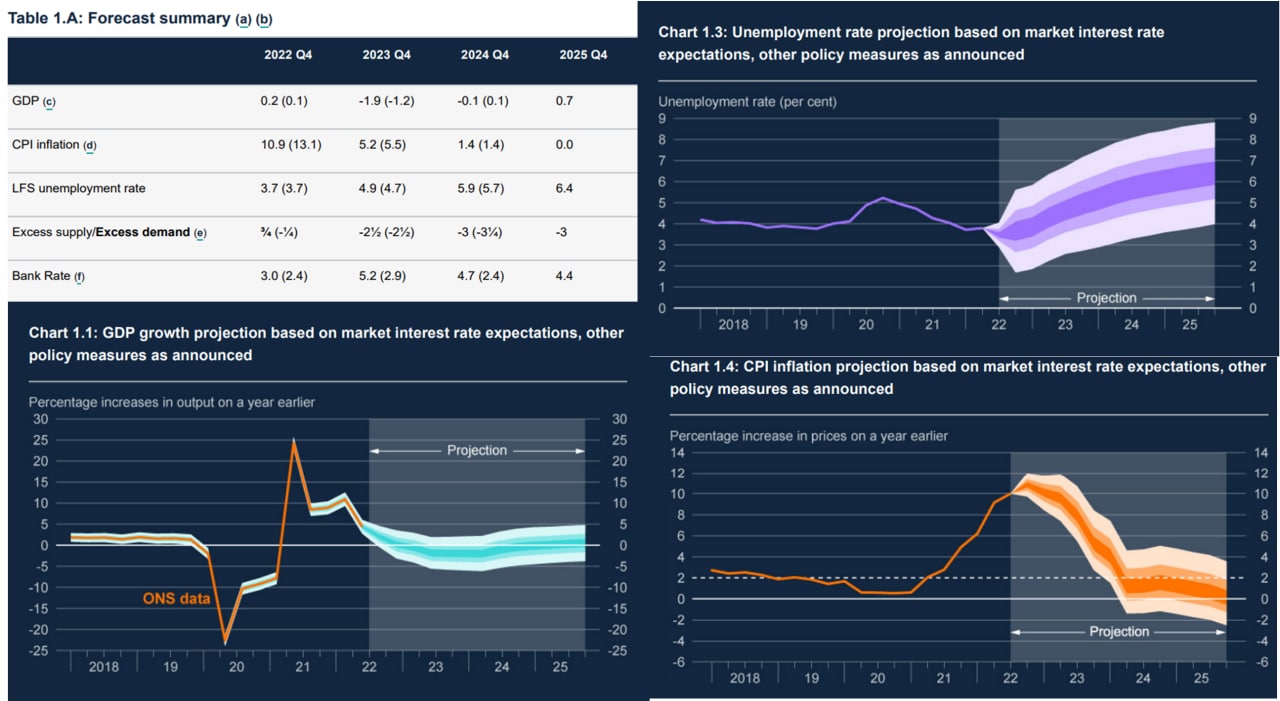Screen dimensions: 1280x701
Task: Open footnote (a) in Table 1.A title
Action: click(x=243, y=19)
